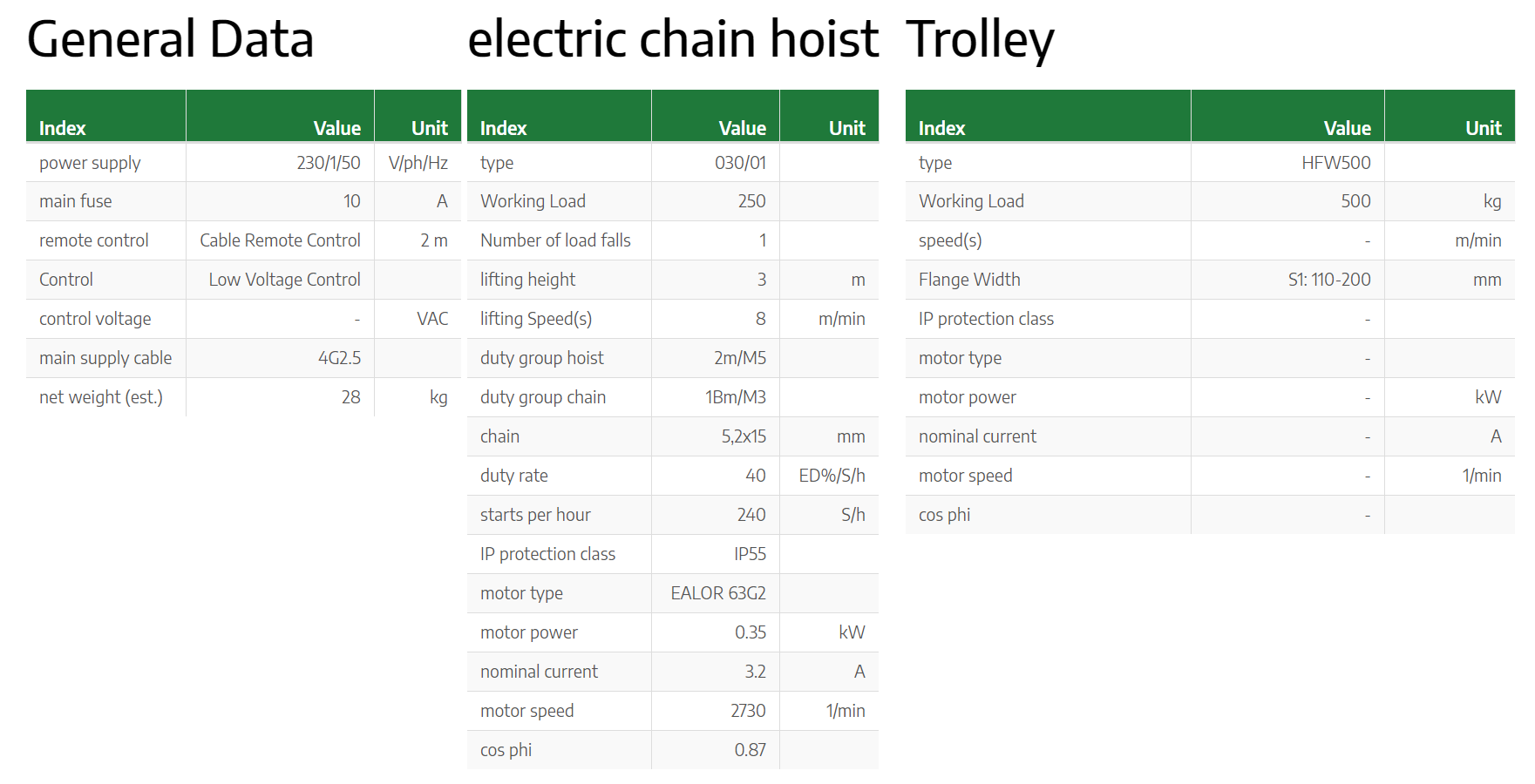Click the power supply value 230/1/50

(328, 163)
